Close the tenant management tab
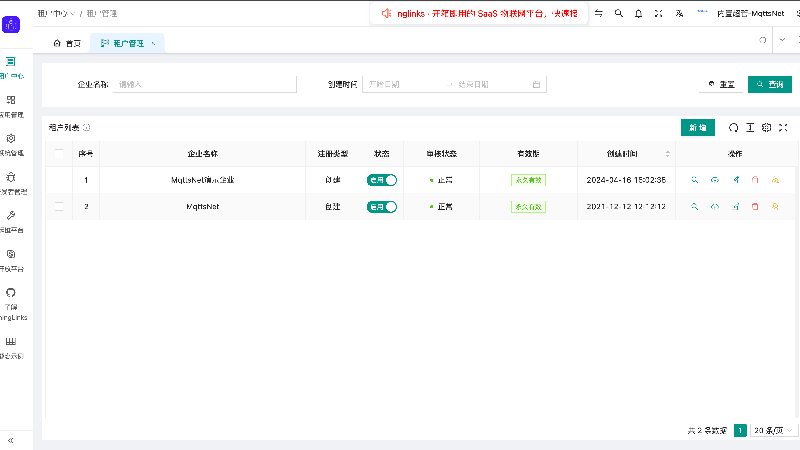The width and height of the screenshot is (800, 450). point(153,43)
